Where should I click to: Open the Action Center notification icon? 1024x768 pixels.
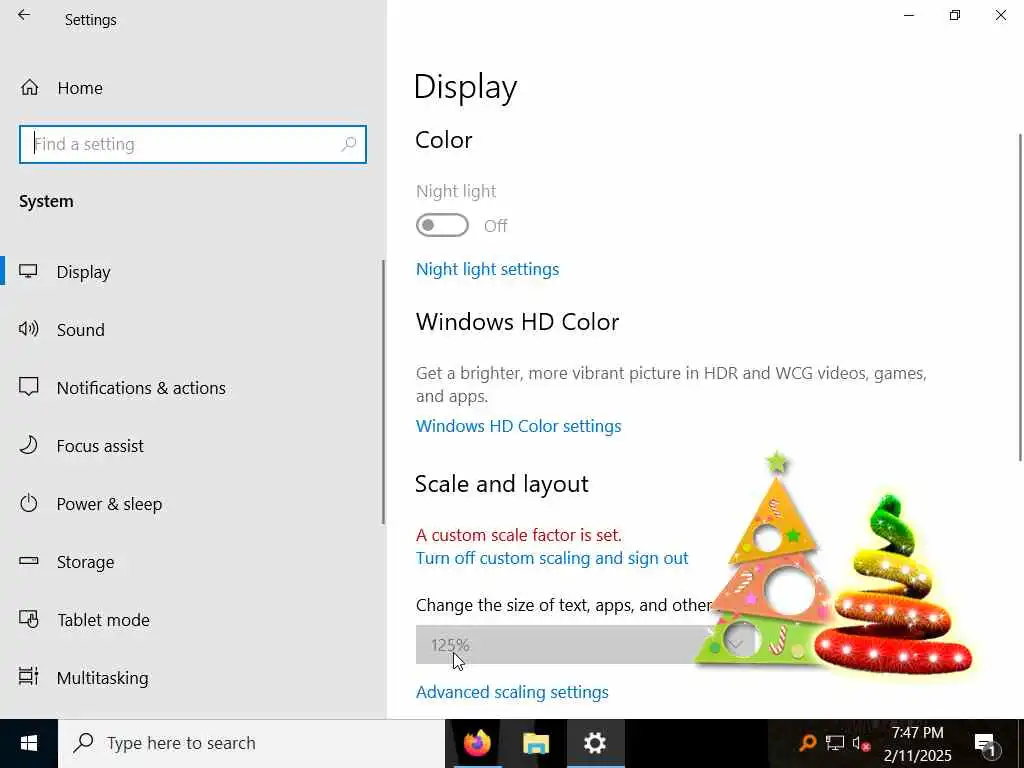[985, 744]
